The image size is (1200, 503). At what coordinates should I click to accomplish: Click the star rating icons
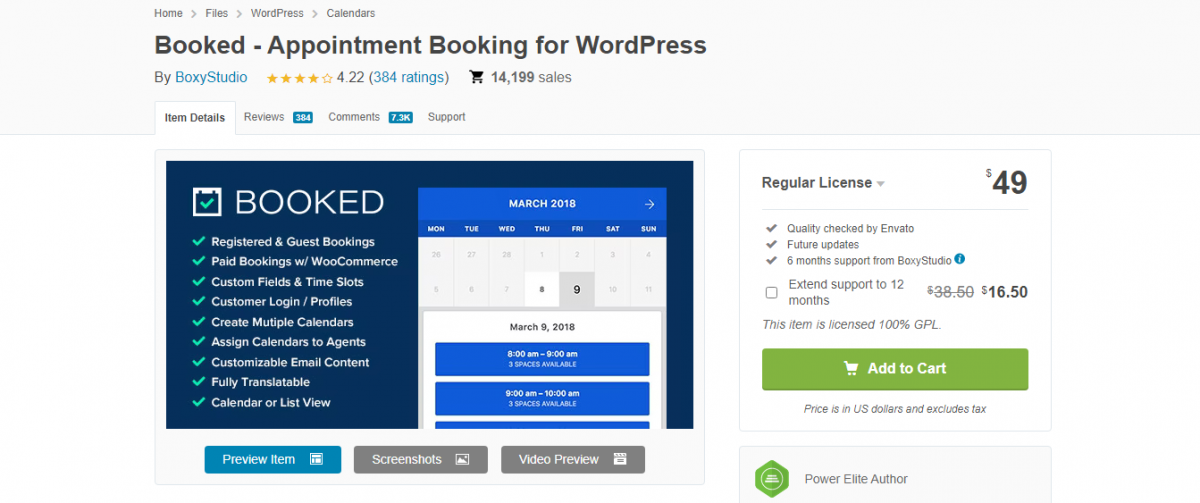298,78
